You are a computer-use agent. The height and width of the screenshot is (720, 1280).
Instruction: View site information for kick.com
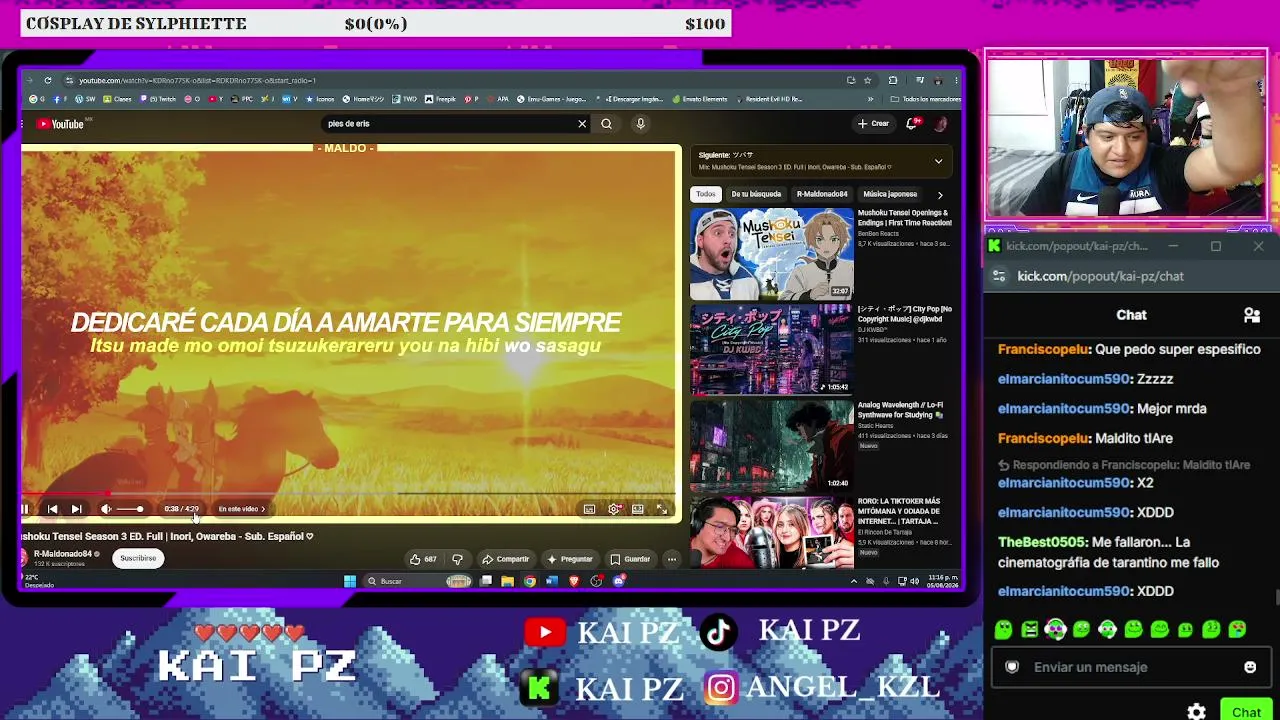coord(999,276)
